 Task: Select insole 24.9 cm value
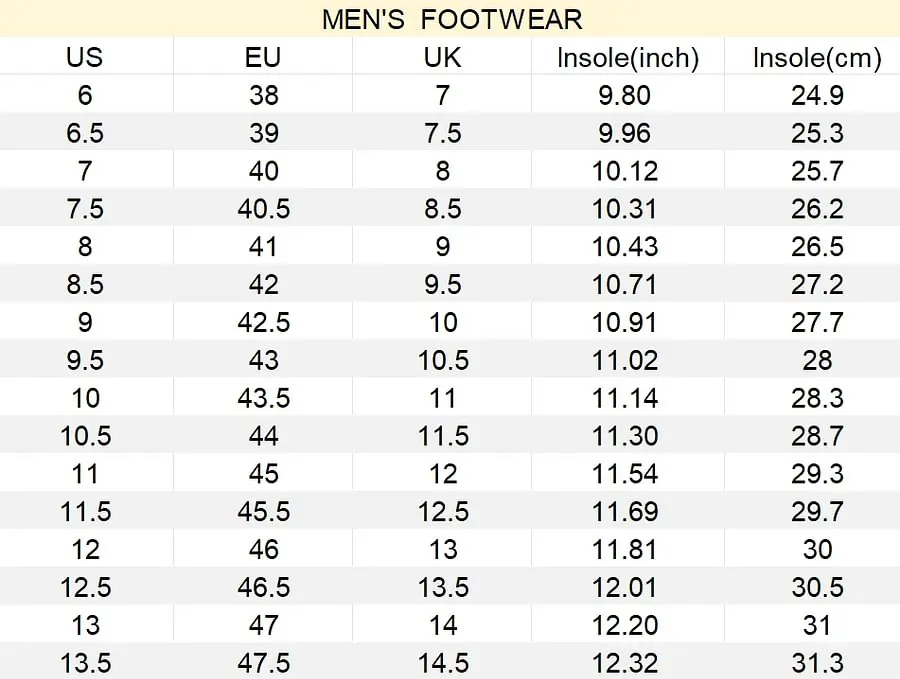tap(817, 96)
